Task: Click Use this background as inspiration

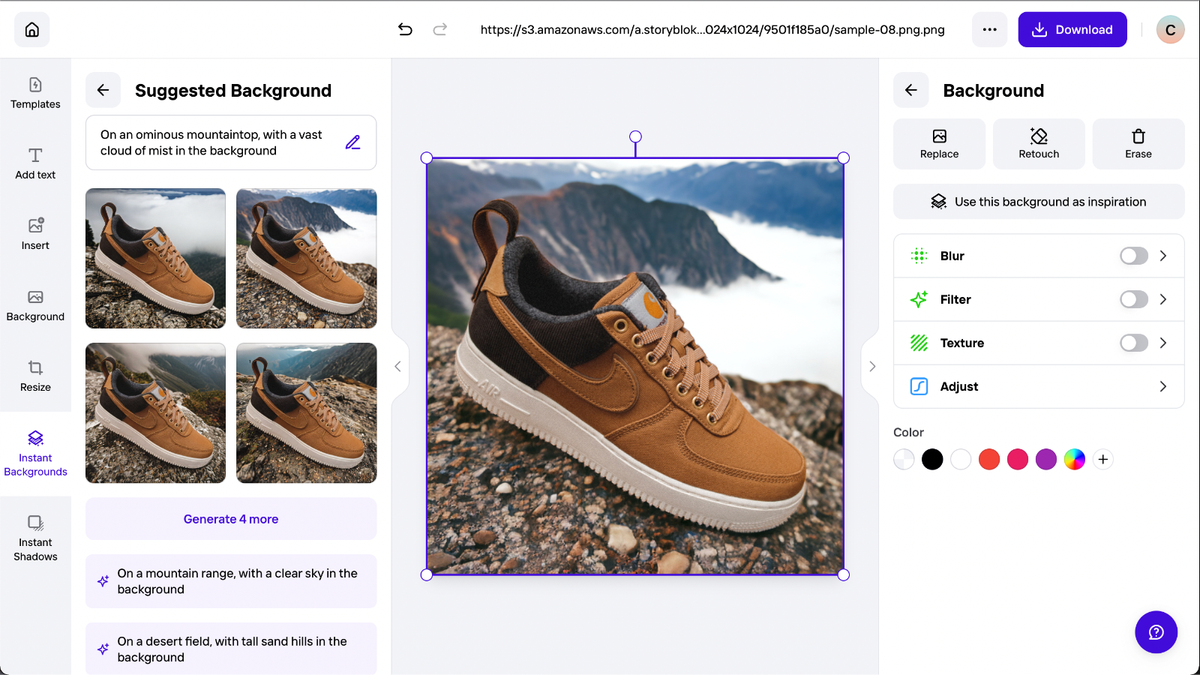Action: tap(1038, 201)
